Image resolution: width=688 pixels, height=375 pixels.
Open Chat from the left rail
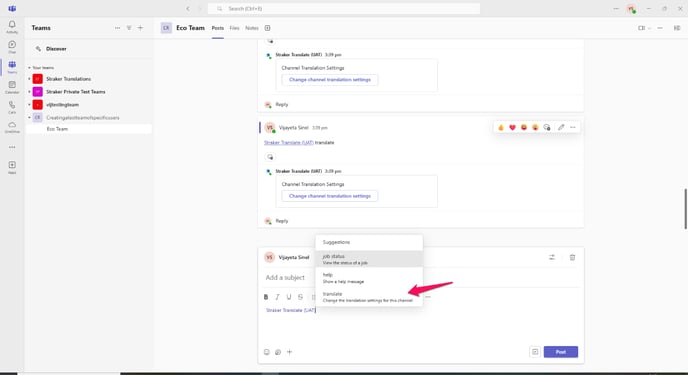pyautogui.click(x=12, y=46)
